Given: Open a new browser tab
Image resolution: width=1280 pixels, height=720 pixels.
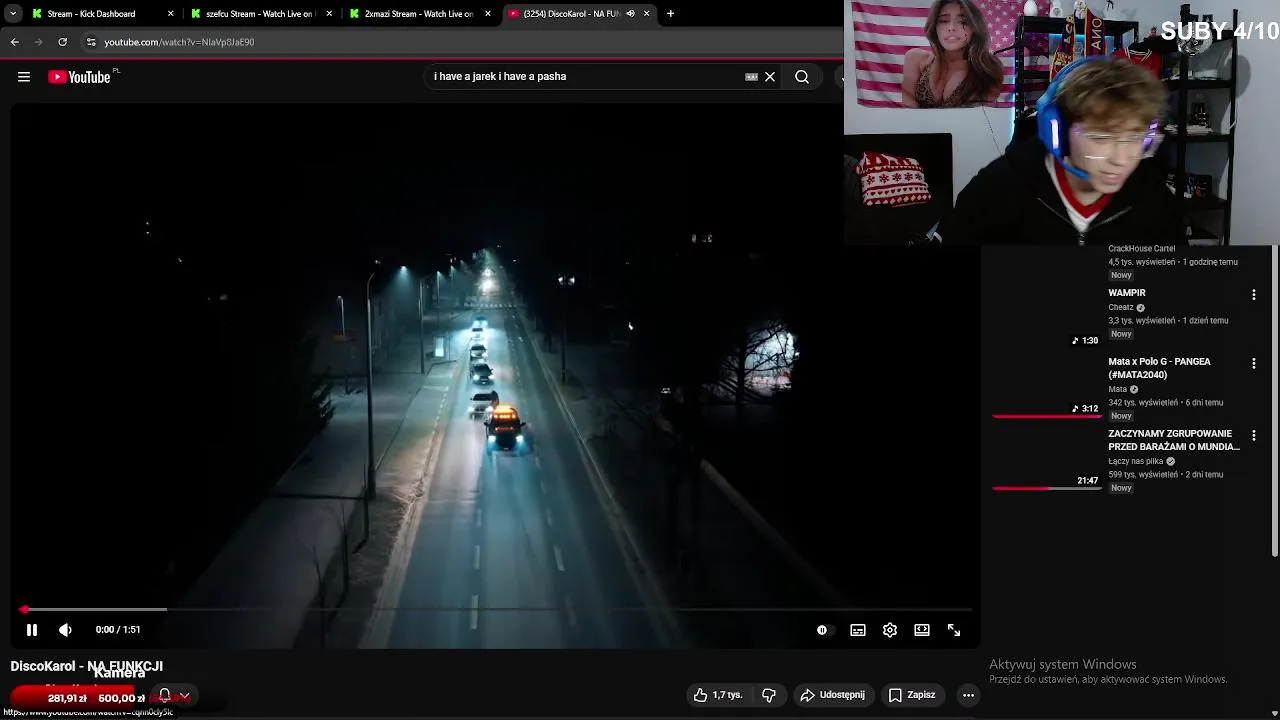Looking at the screenshot, I should tap(670, 14).
